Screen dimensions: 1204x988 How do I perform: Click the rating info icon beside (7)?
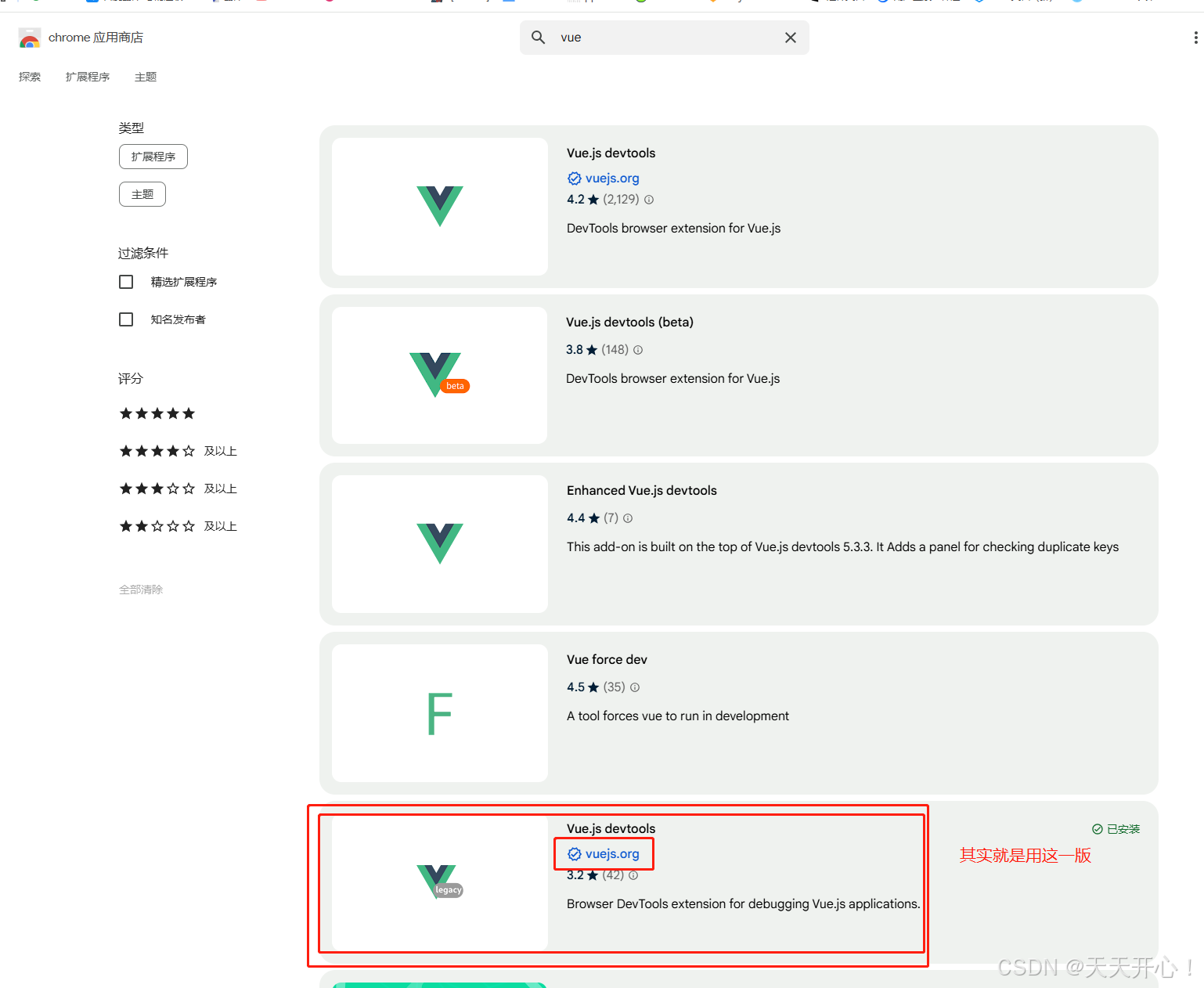(628, 518)
